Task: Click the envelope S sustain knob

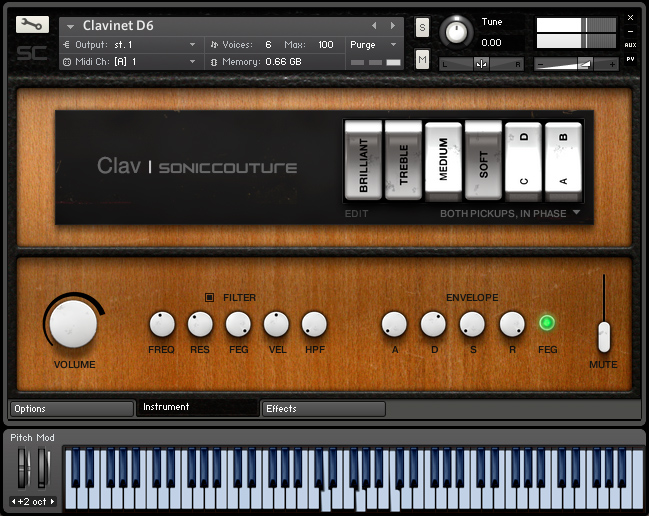Action: (472, 324)
